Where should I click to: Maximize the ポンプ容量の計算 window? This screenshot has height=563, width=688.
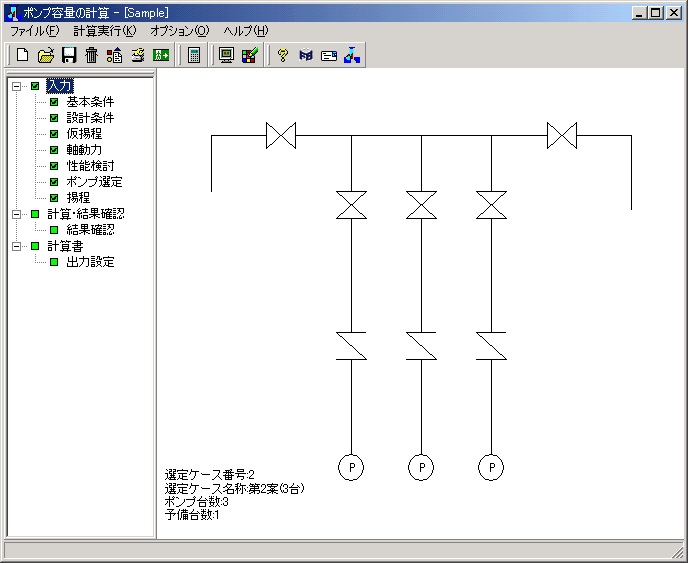tap(656, 13)
